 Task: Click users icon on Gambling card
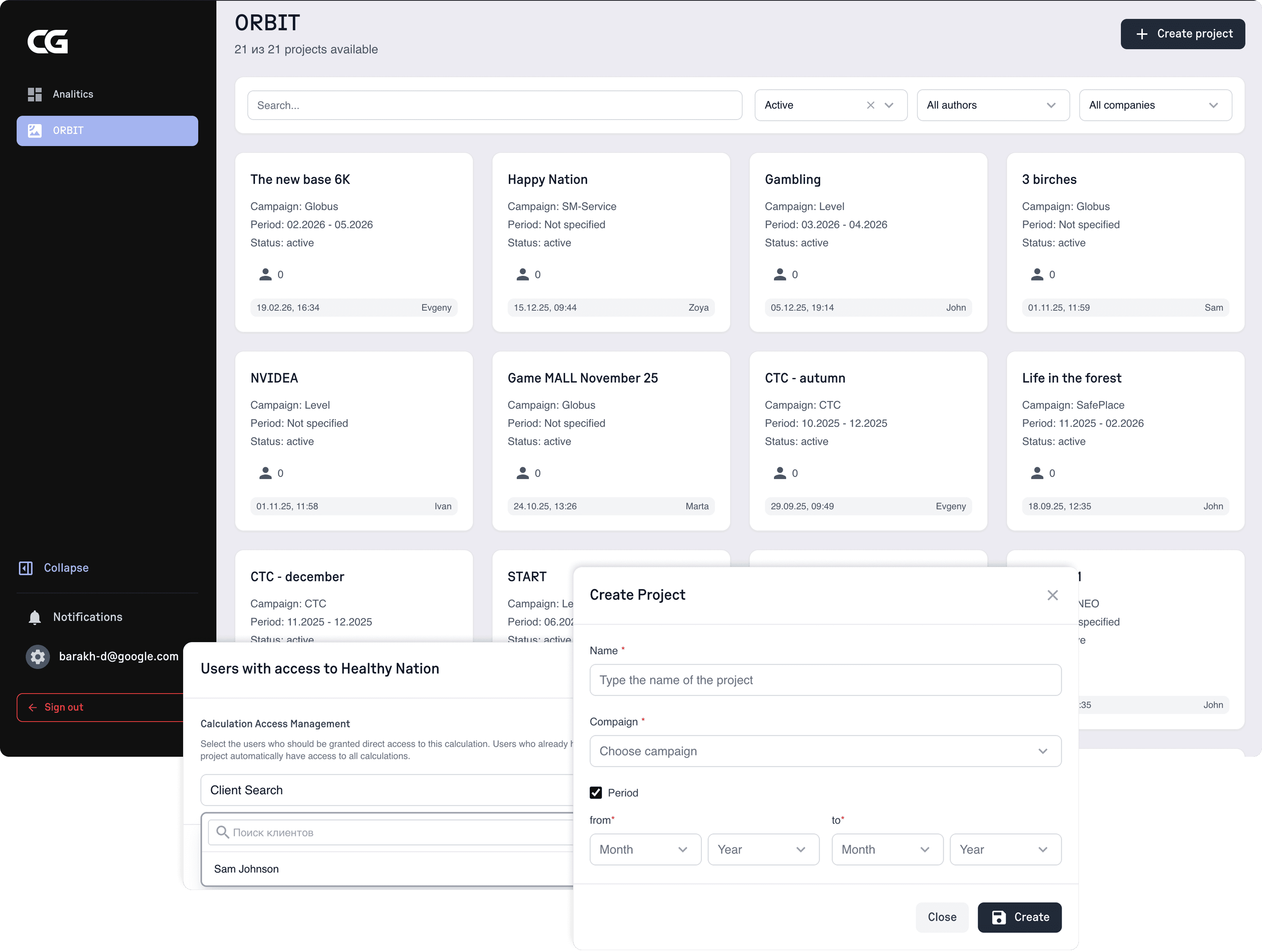click(780, 275)
